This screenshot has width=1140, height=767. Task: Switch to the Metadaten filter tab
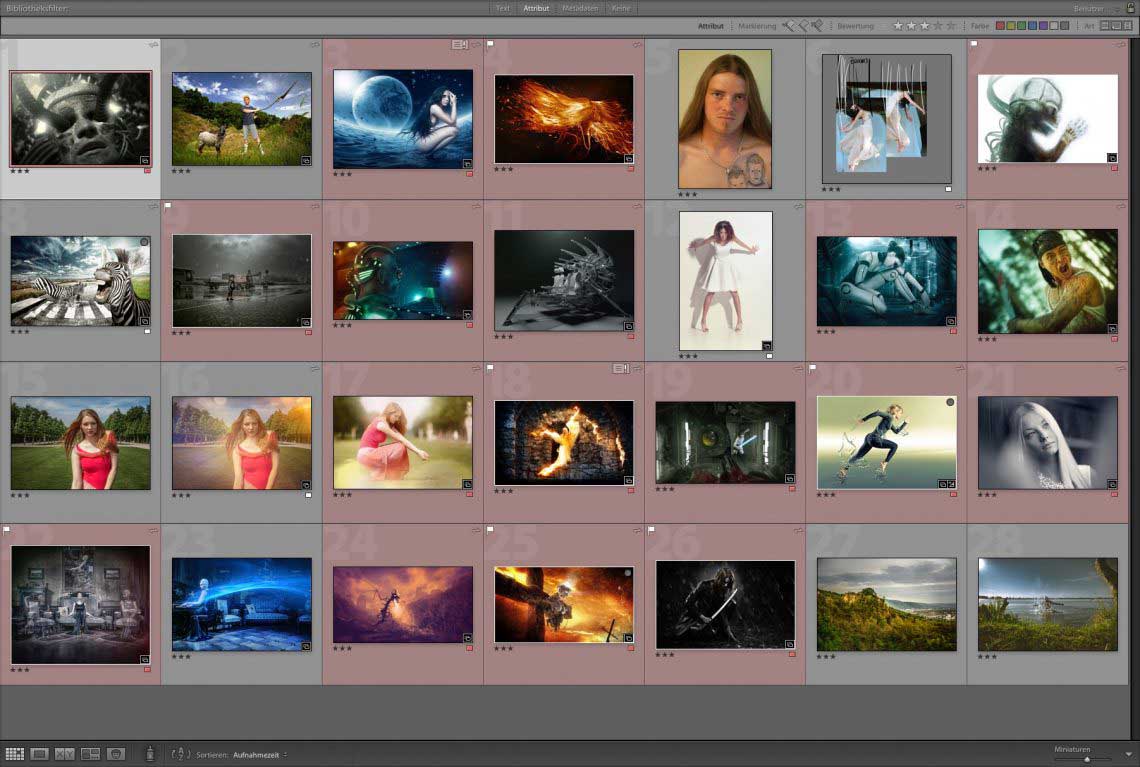(x=580, y=8)
